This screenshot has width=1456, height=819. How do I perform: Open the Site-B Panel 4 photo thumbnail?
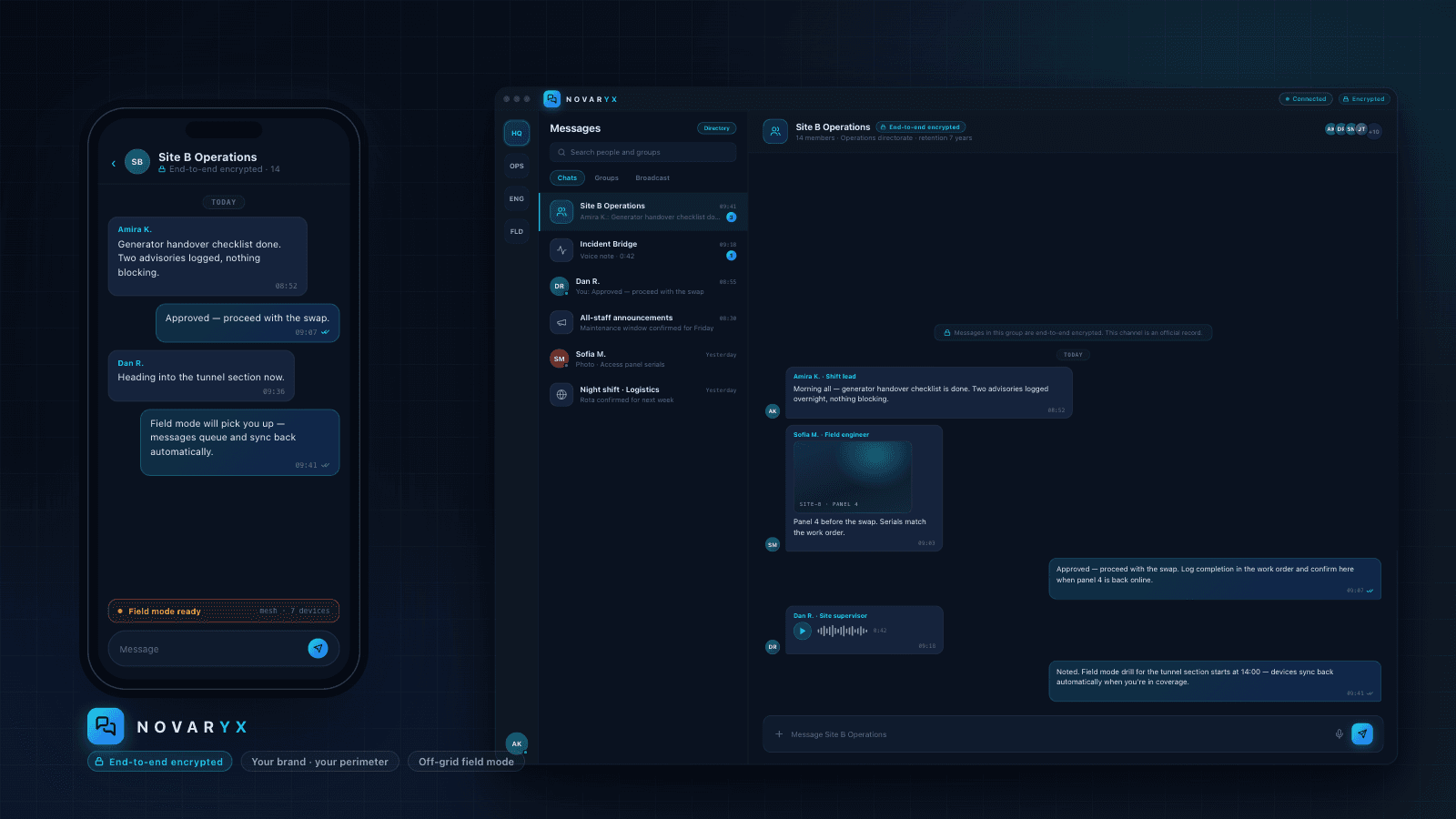(853, 477)
